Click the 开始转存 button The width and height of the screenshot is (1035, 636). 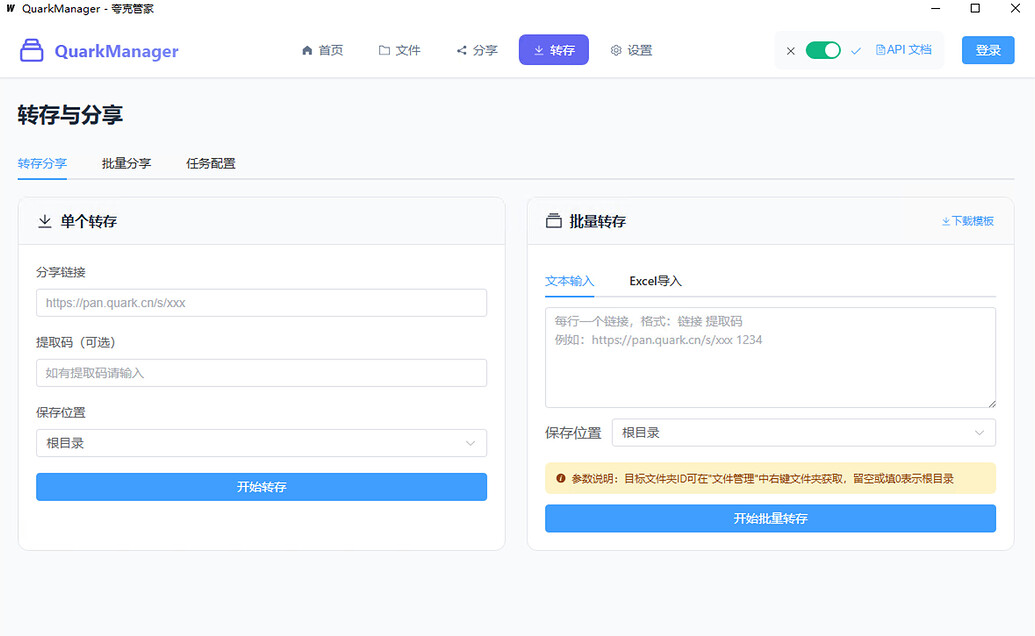point(261,487)
